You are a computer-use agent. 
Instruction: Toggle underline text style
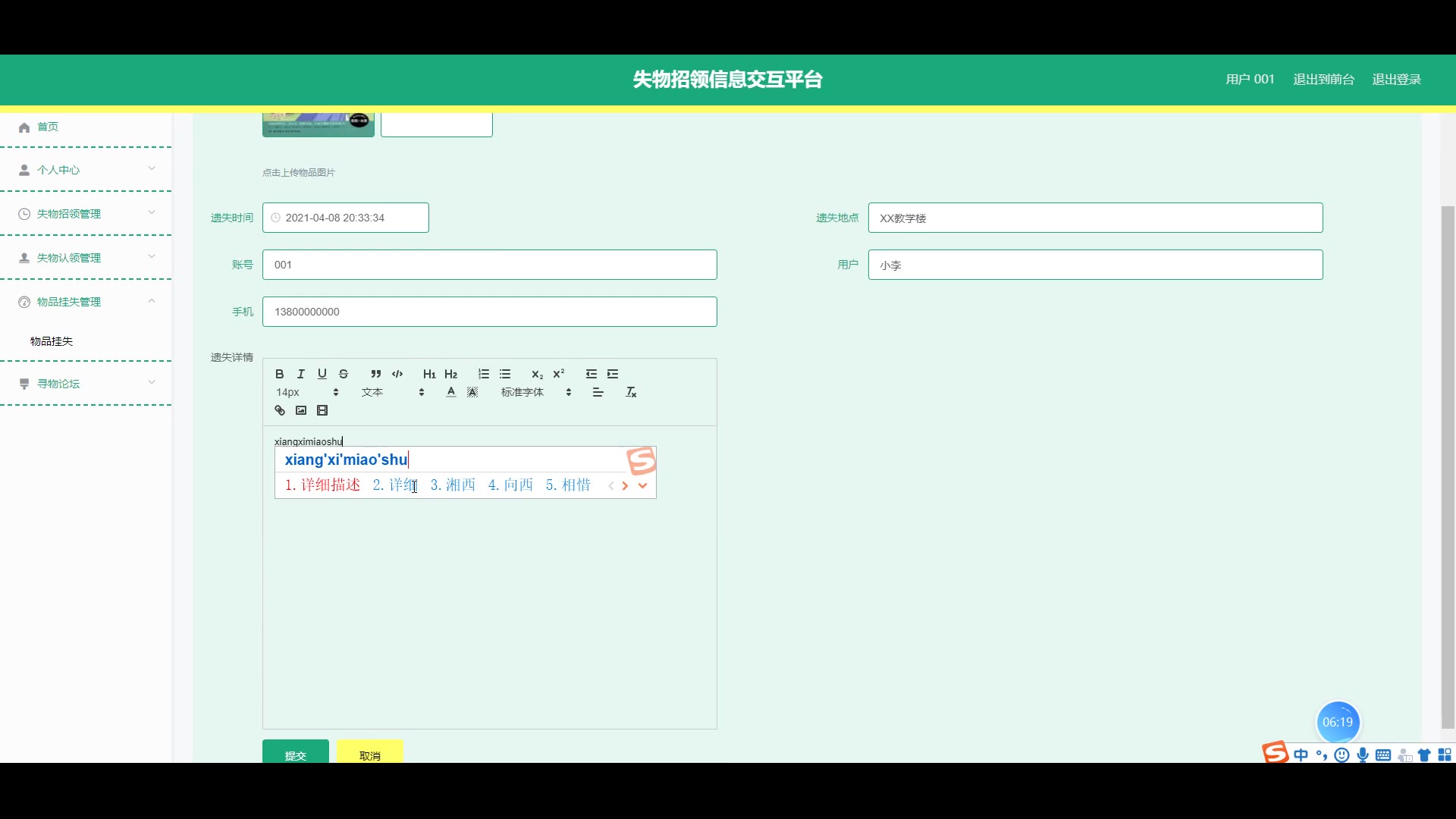(322, 374)
